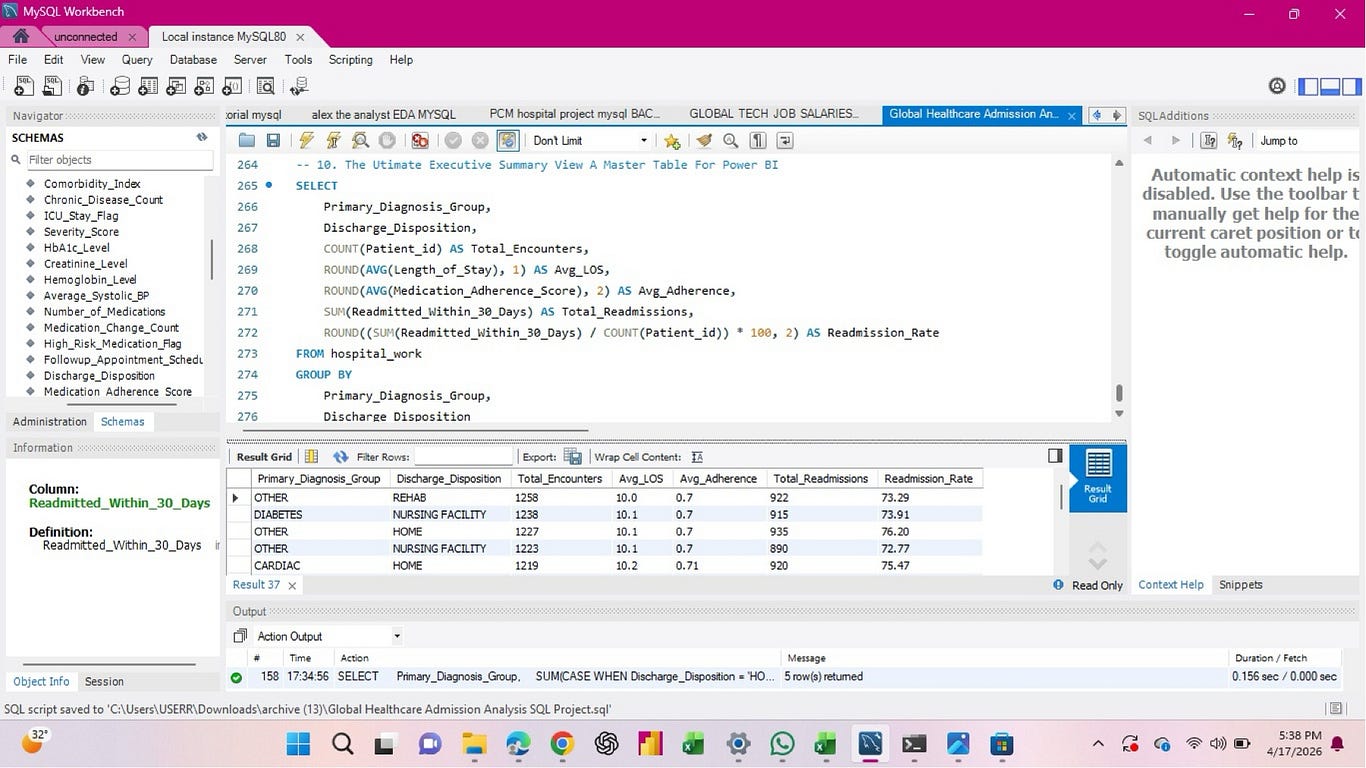Open the Snippets tab

tap(1241, 585)
